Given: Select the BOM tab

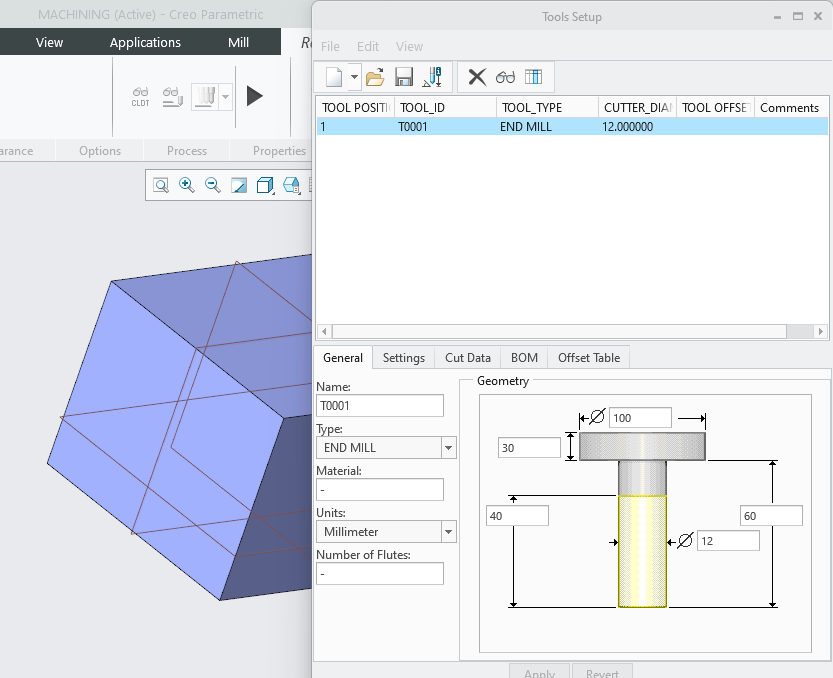Looking at the screenshot, I should point(524,358).
